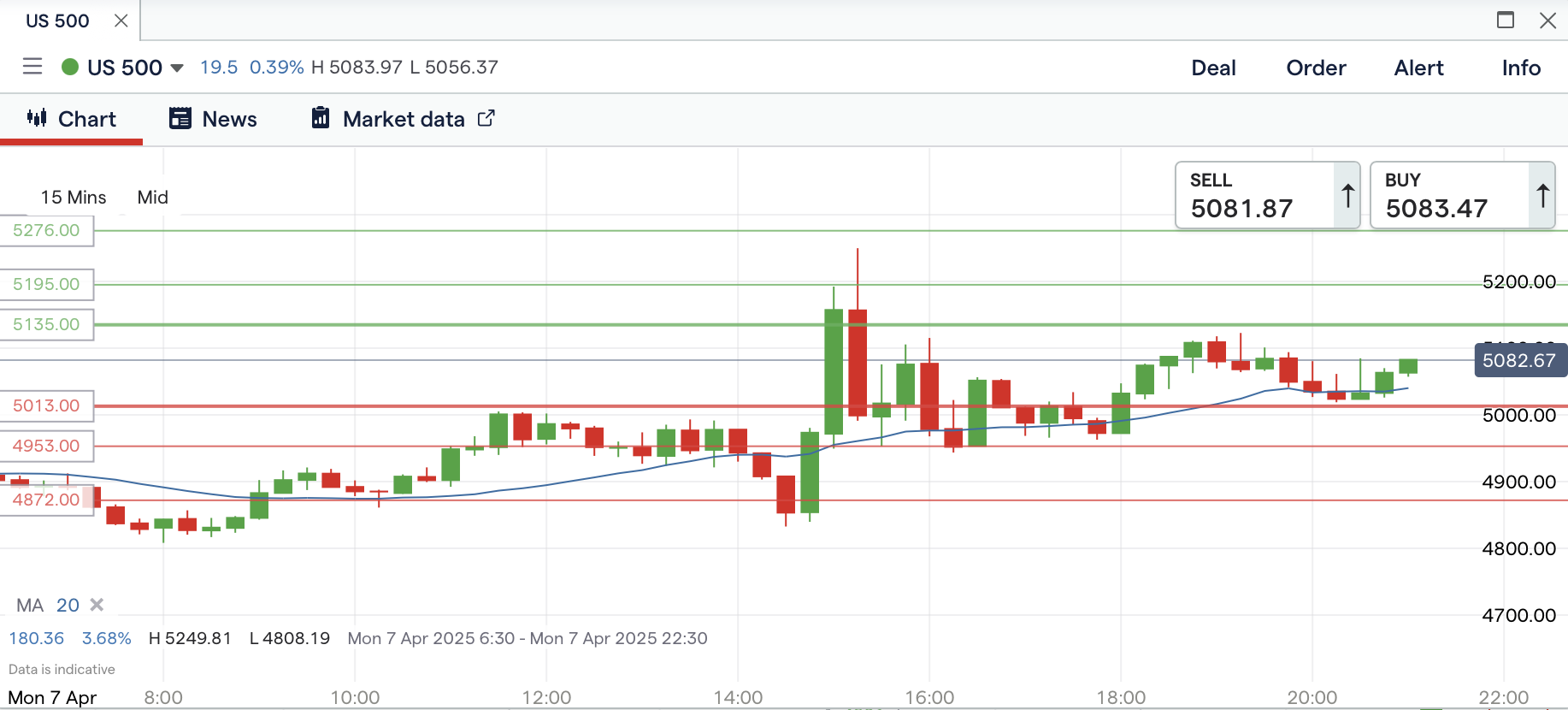The width and height of the screenshot is (1568, 710).
Task: Open the hamburger menu icon
Action: click(x=32, y=67)
